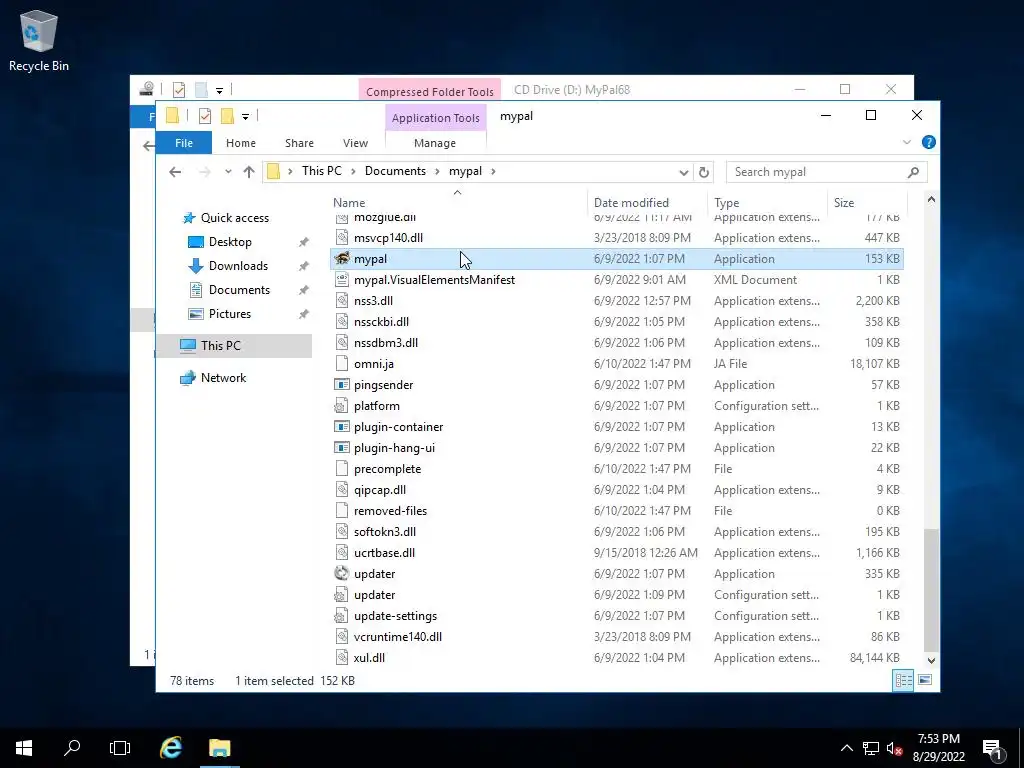Viewport: 1024px width, 768px height.
Task: Open Pictures in navigation pane
Action: [230, 314]
